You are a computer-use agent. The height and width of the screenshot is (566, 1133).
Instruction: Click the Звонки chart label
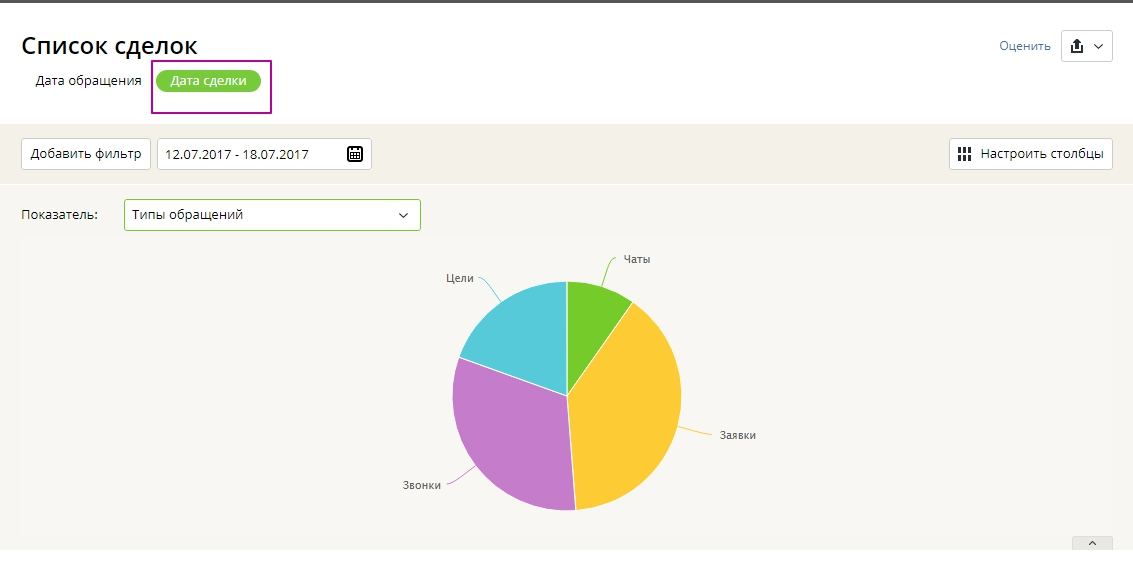[x=421, y=485]
